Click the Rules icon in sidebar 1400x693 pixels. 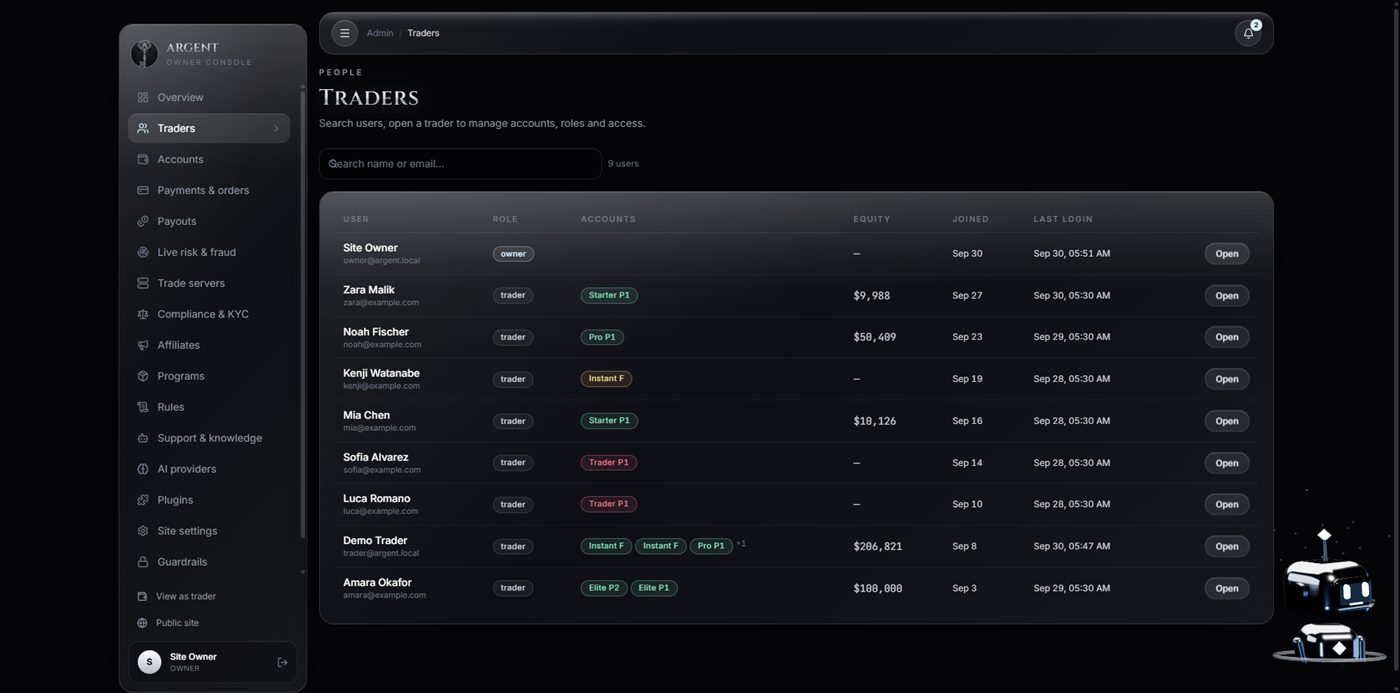click(x=143, y=407)
